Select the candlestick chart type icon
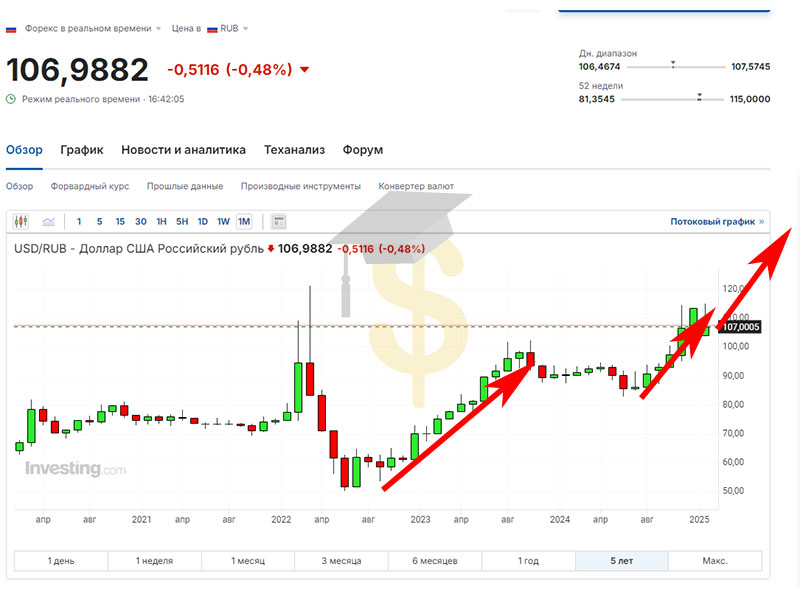 [x=20, y=221]
